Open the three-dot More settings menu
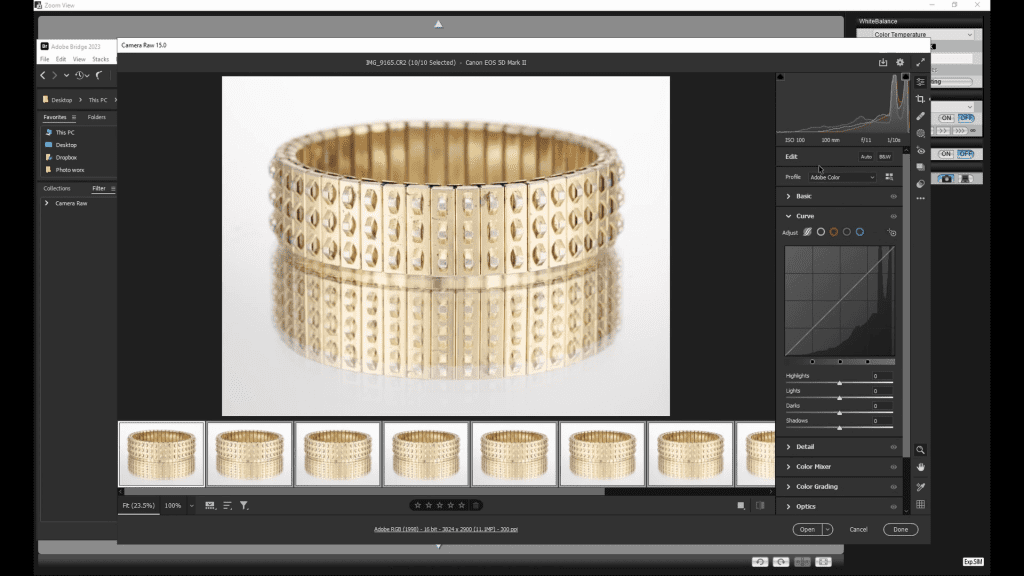This screenshot has height=576, width=1024. click(x=920, y=198)
